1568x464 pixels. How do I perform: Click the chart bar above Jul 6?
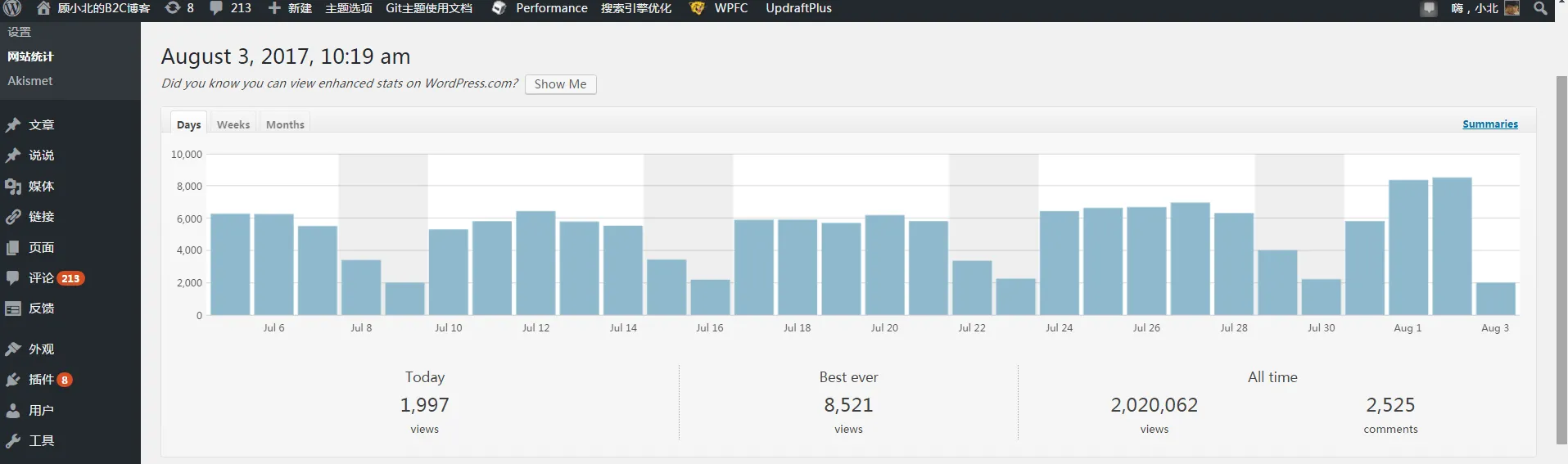coord(273,264)
